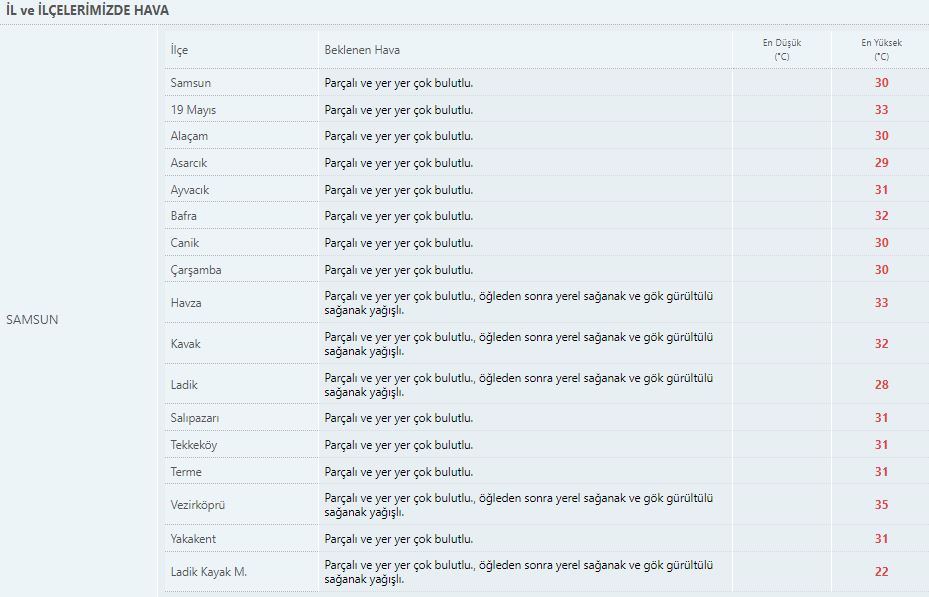Viewport: 929px width, 597px height.
Task: Click the Canik district name
Action: [184, 243]
